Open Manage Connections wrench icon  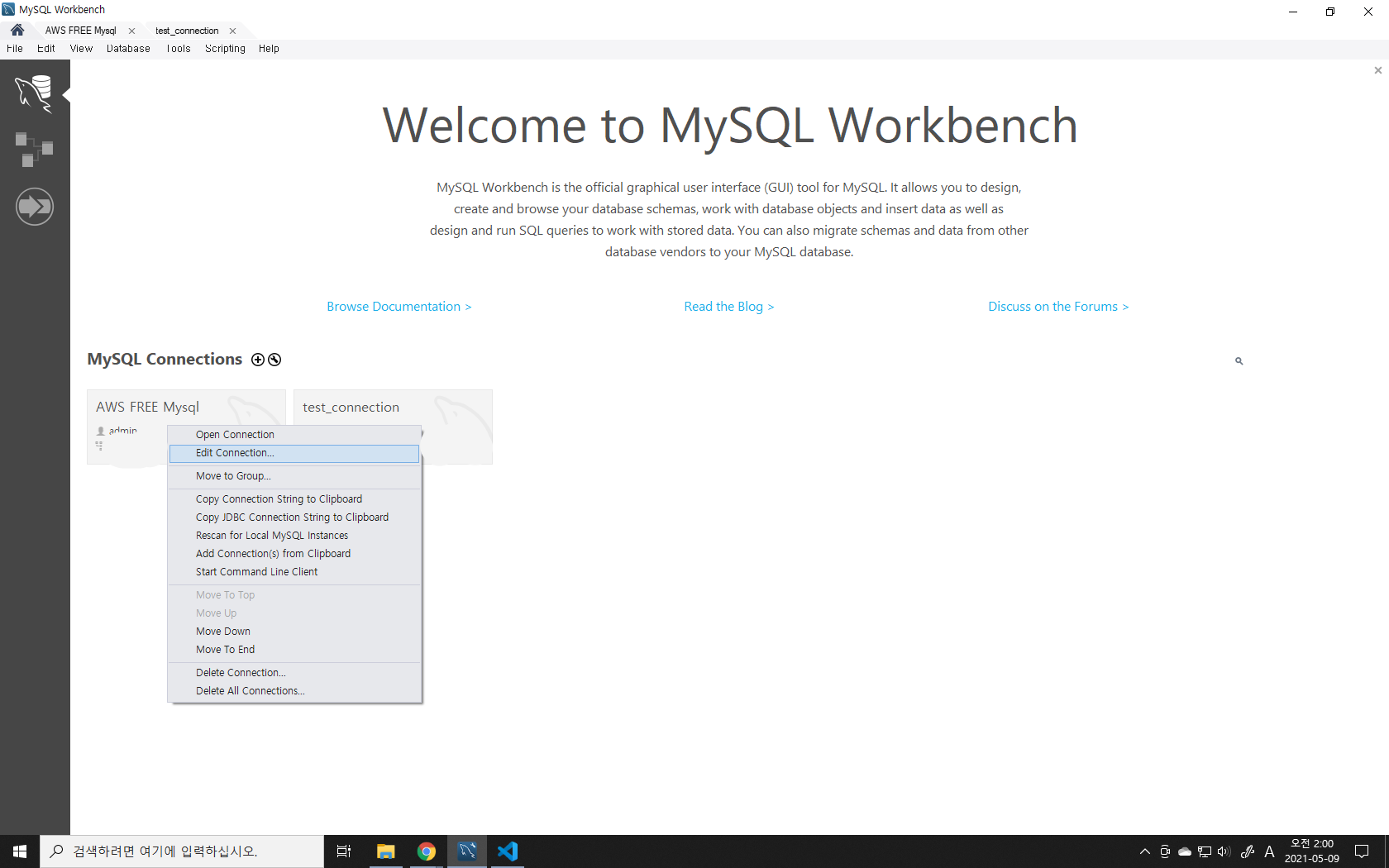click(274, 360)
